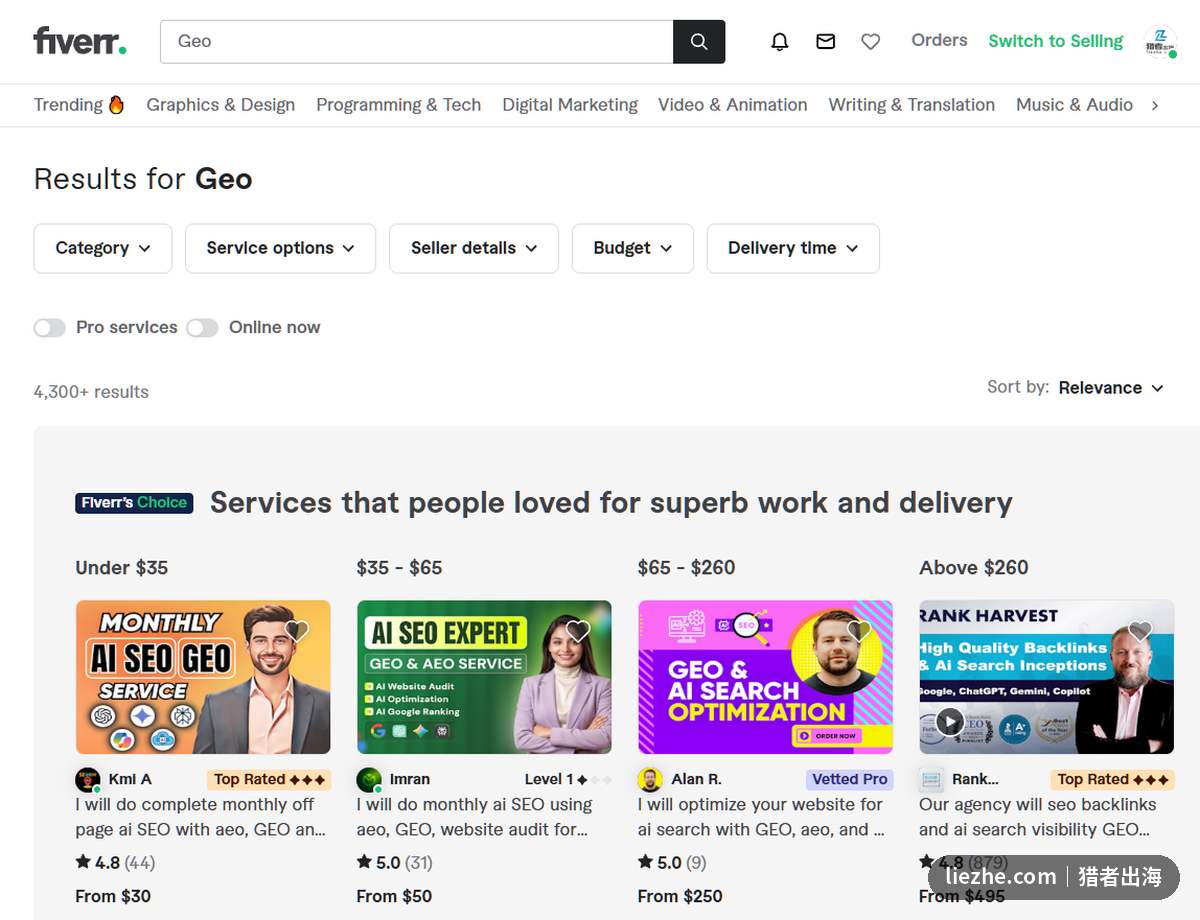Open Imran seller name link
This screenshot has width=1200, height=920.
[410, 779]
